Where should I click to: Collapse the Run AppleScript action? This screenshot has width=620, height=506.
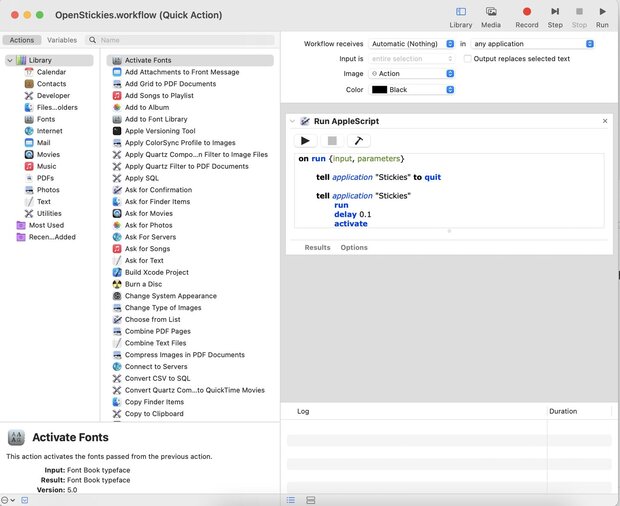coord(292,121)
